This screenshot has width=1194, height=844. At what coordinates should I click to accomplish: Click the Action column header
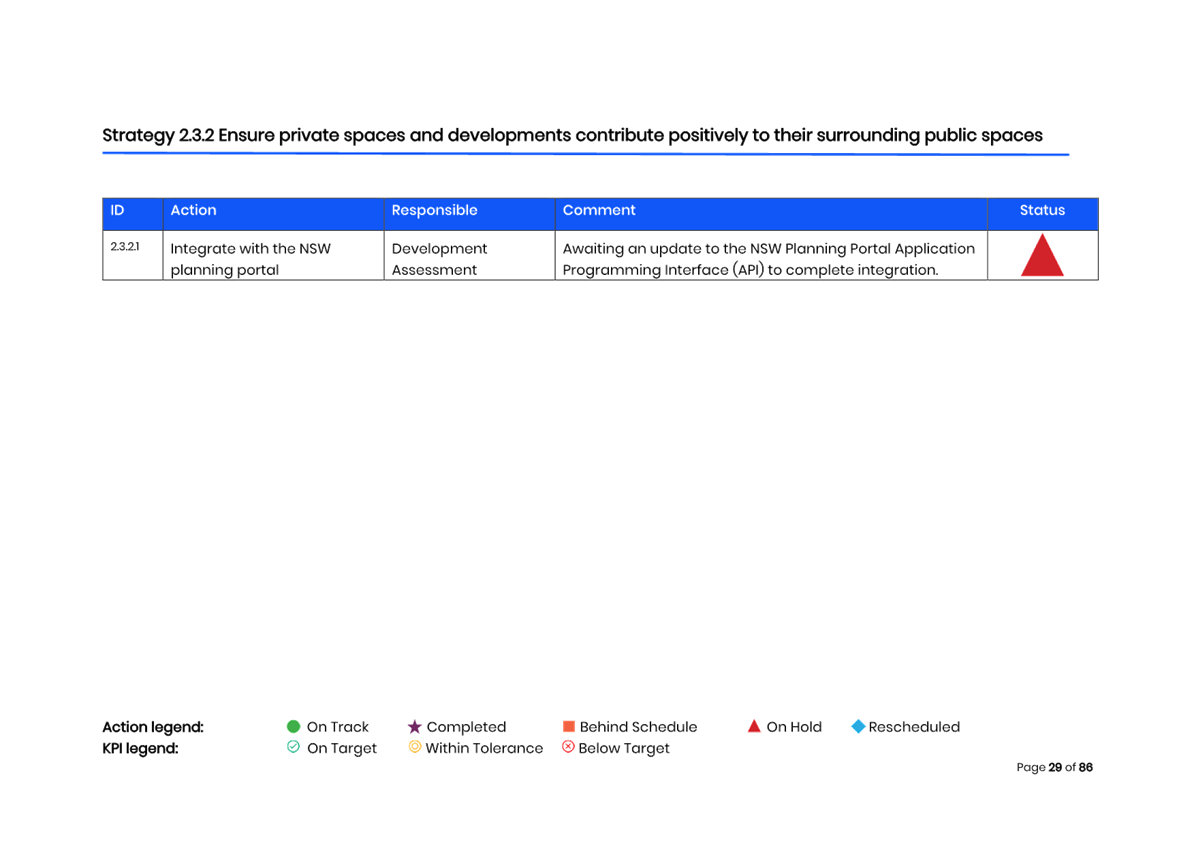tap(273, 213)
